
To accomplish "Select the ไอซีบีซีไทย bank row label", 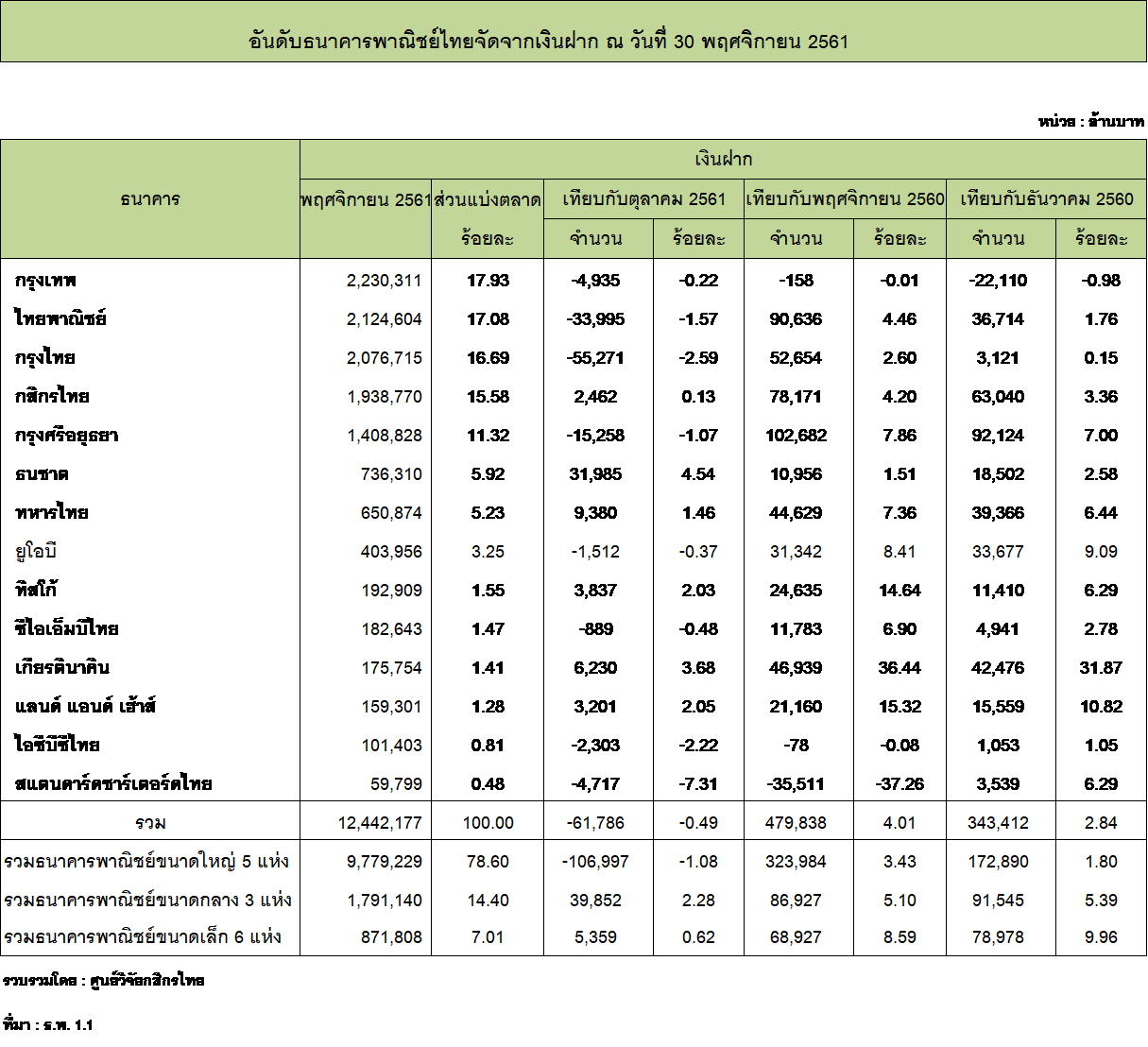I will [57, 746].
